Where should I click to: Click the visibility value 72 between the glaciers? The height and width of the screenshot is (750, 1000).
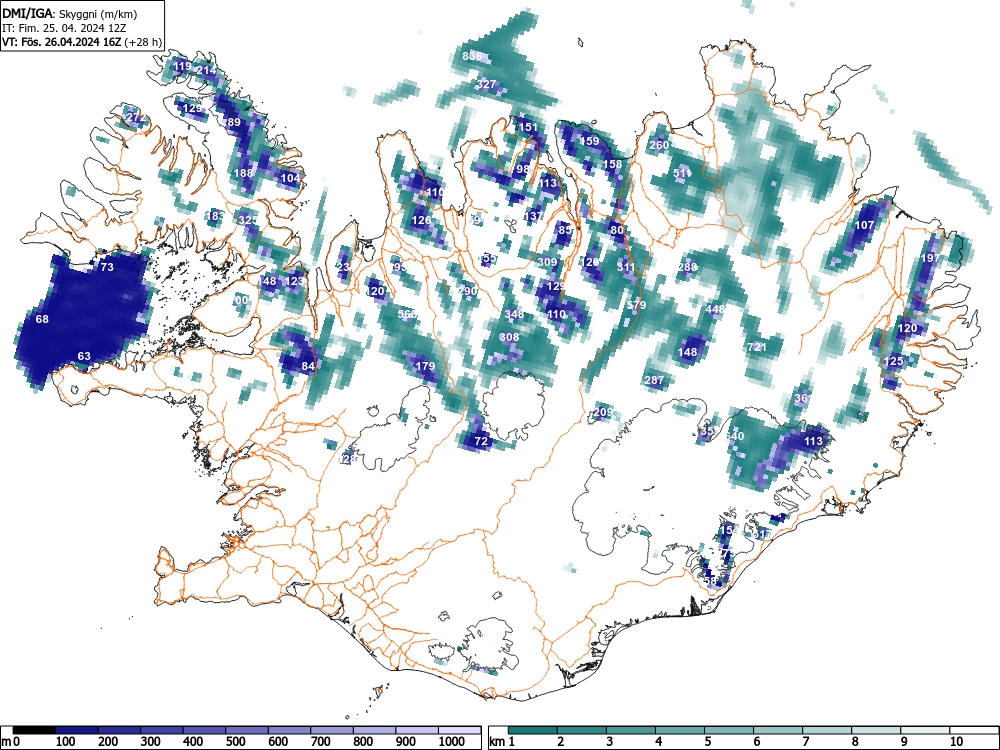click(481, 441)
